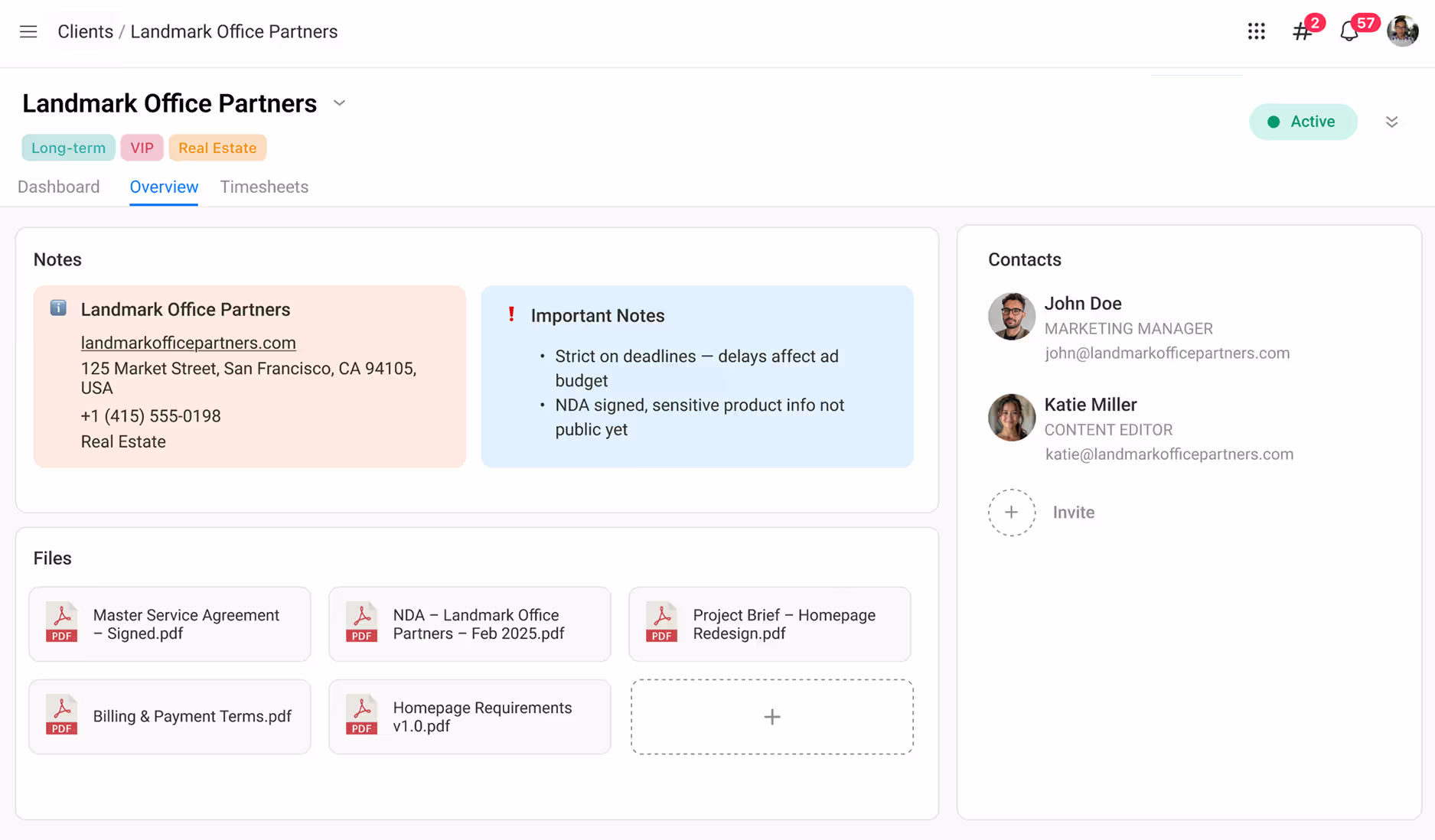The height and width of the screenshot is (840, 1435).
Task: Open the notifications bell
Action: tap(1349, 31)
